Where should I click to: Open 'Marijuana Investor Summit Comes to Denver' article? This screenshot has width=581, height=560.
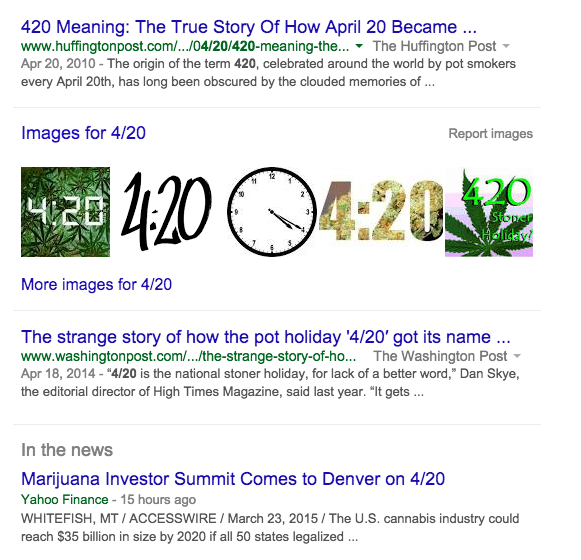(233, 479)
